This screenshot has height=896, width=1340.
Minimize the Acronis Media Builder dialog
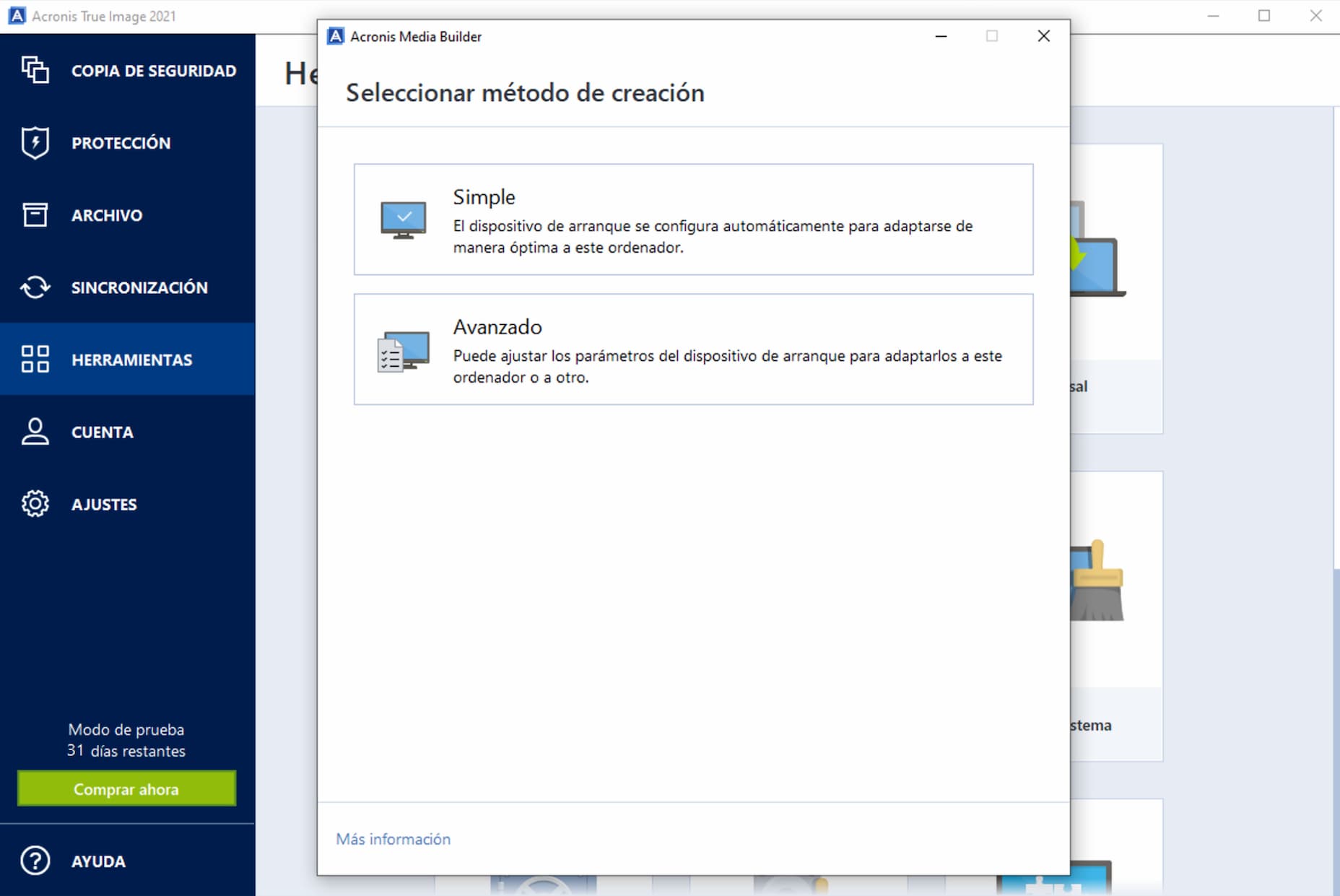point(941,36)
